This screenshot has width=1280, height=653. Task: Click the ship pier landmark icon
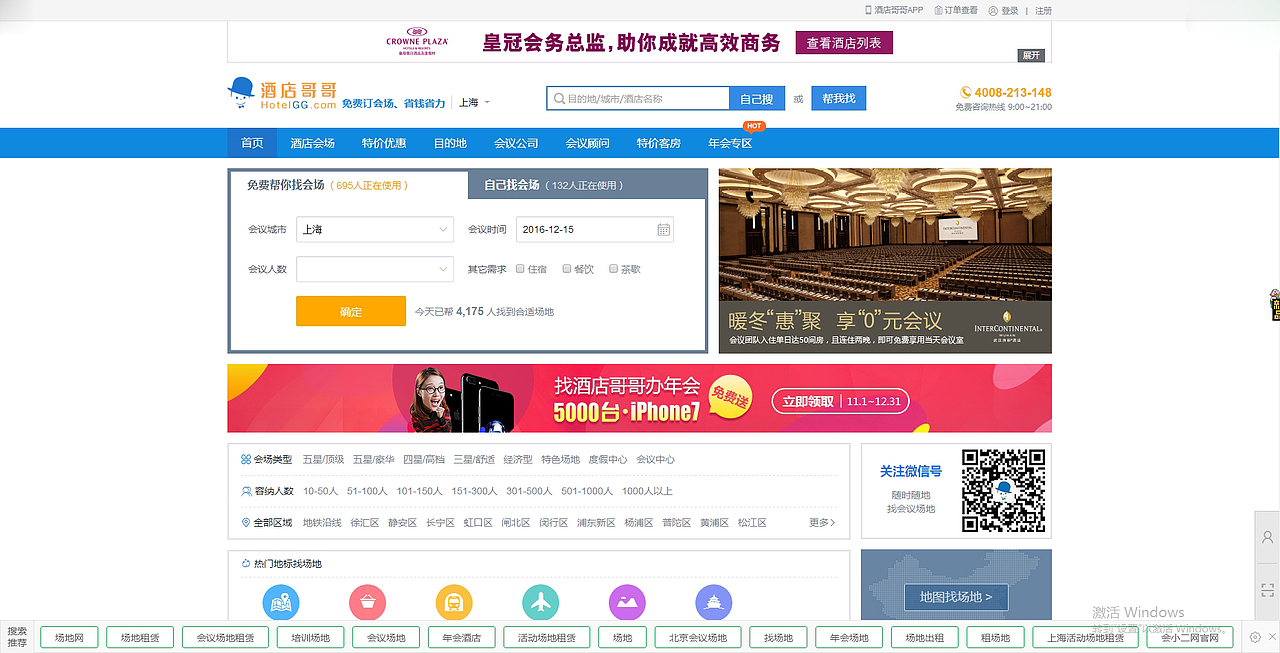(712, 602)
